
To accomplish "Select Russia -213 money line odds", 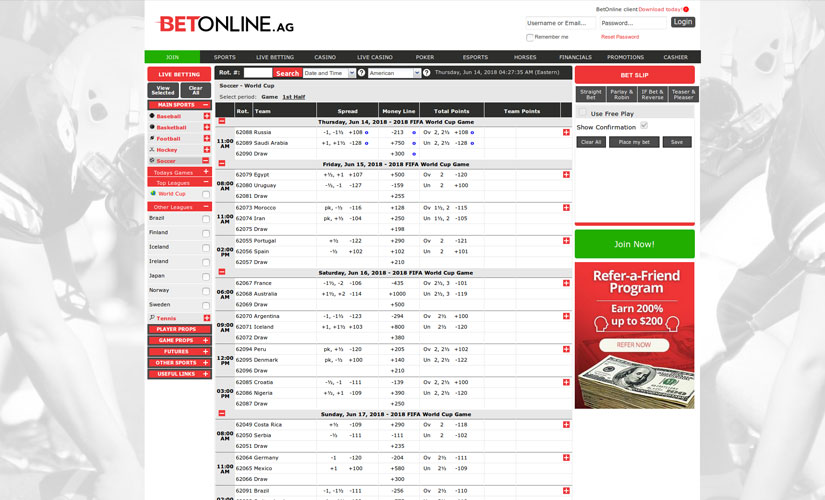I will [x=397, y=132].
